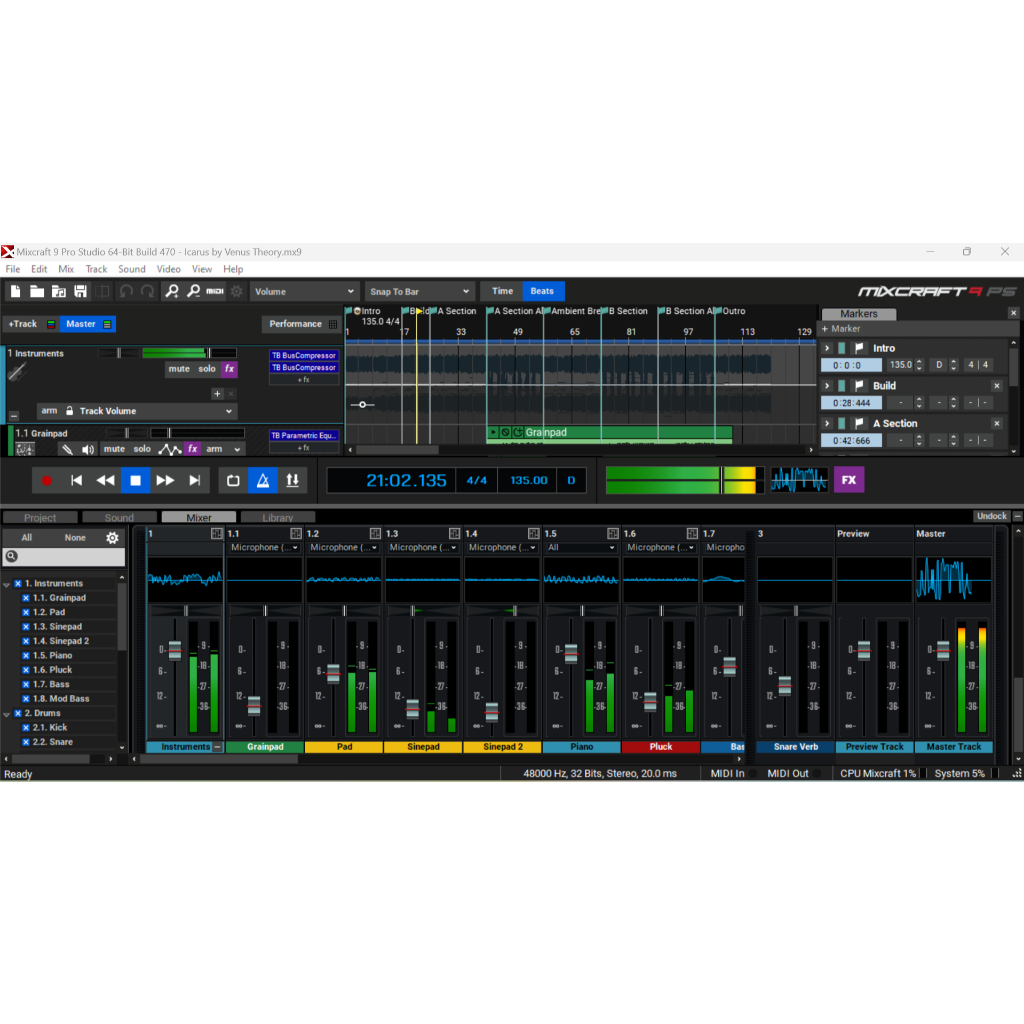Add an automation lane with plus button
This screenshot has height=1024, width=1024.
point(217,394)
